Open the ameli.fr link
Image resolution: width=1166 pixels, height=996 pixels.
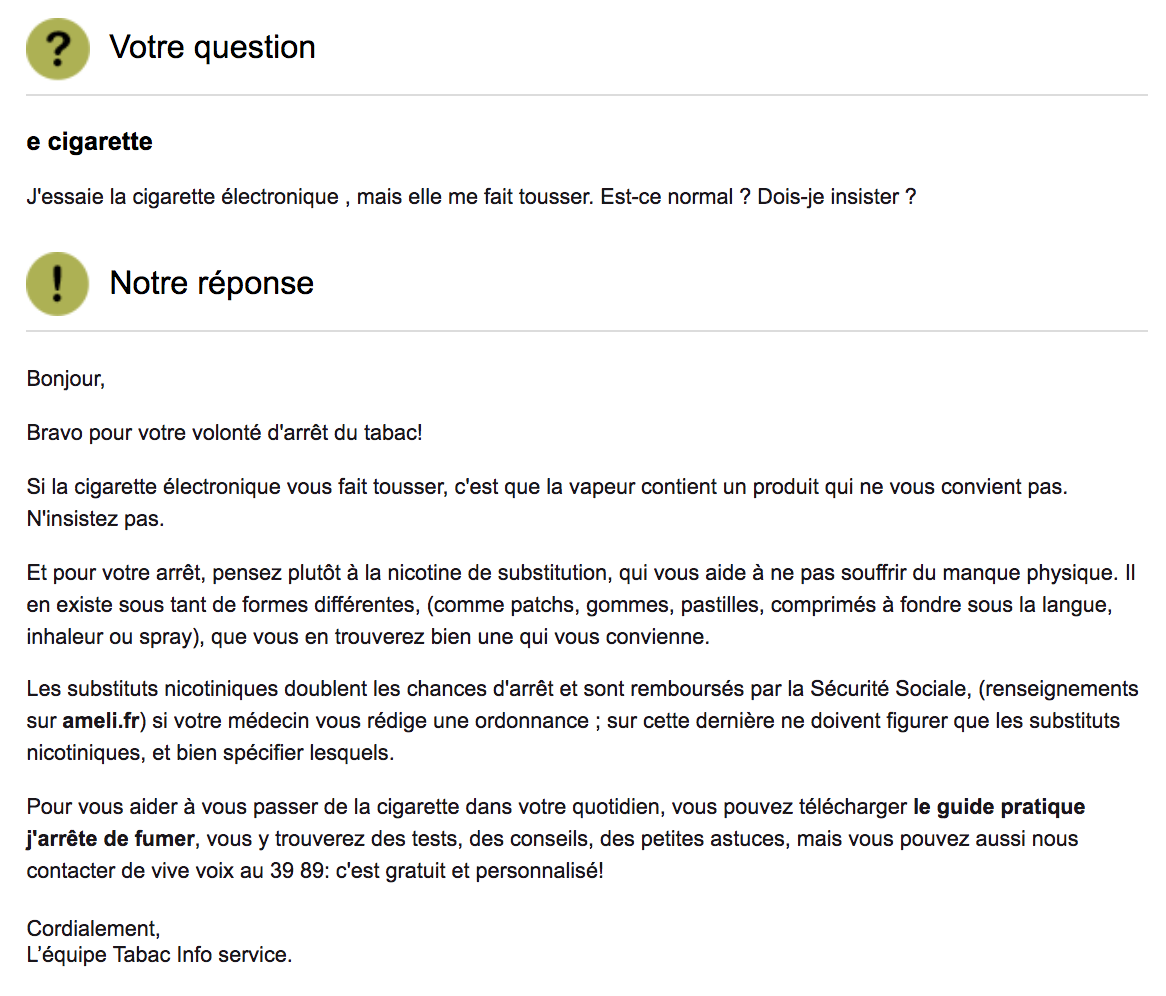coord(102,721)
